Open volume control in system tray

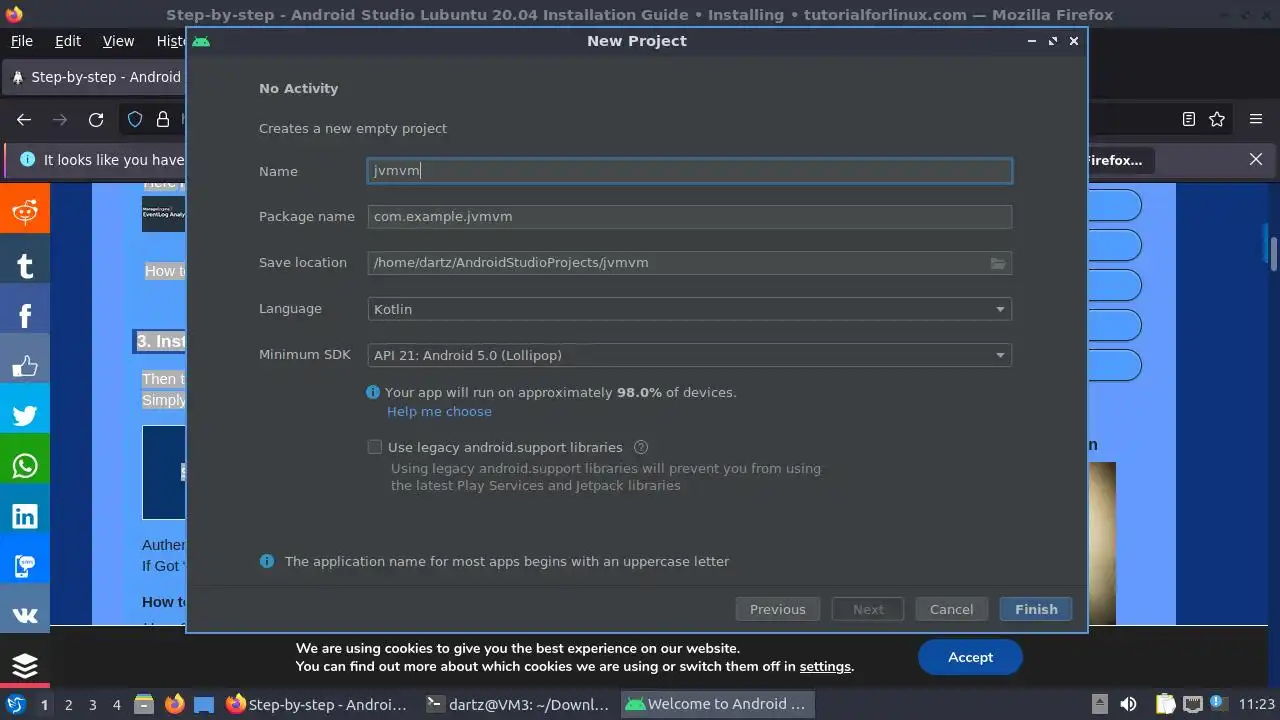pyautogui.click(x=1128, y=704)
